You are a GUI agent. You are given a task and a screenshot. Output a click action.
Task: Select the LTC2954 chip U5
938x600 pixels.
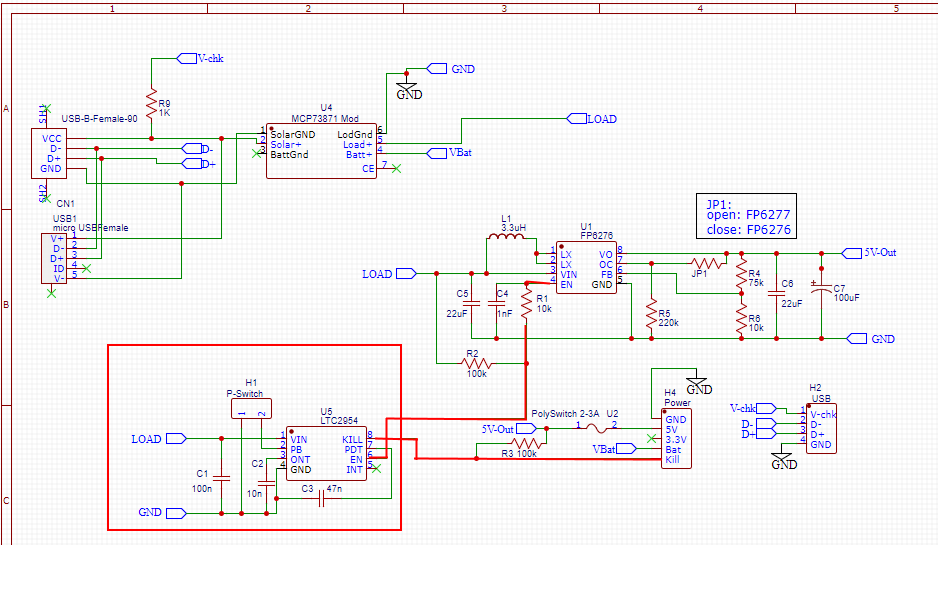tap(326, 453)
